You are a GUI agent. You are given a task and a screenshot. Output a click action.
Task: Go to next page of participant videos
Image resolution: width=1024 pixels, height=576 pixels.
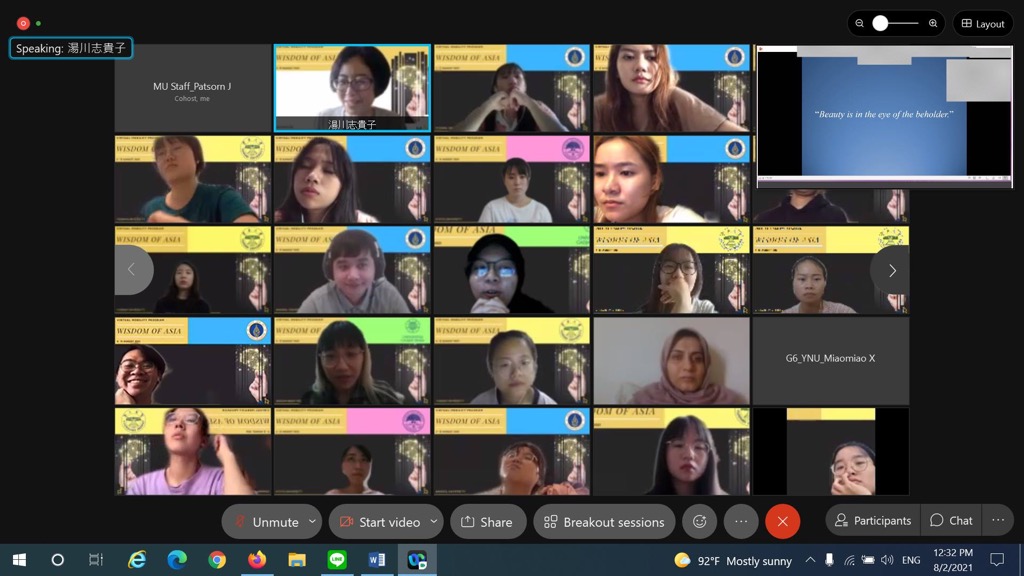coord(891,270)
